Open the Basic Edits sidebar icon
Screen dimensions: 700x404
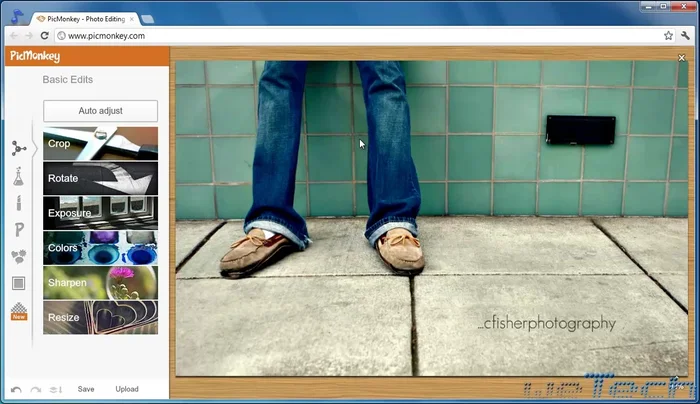18,148
